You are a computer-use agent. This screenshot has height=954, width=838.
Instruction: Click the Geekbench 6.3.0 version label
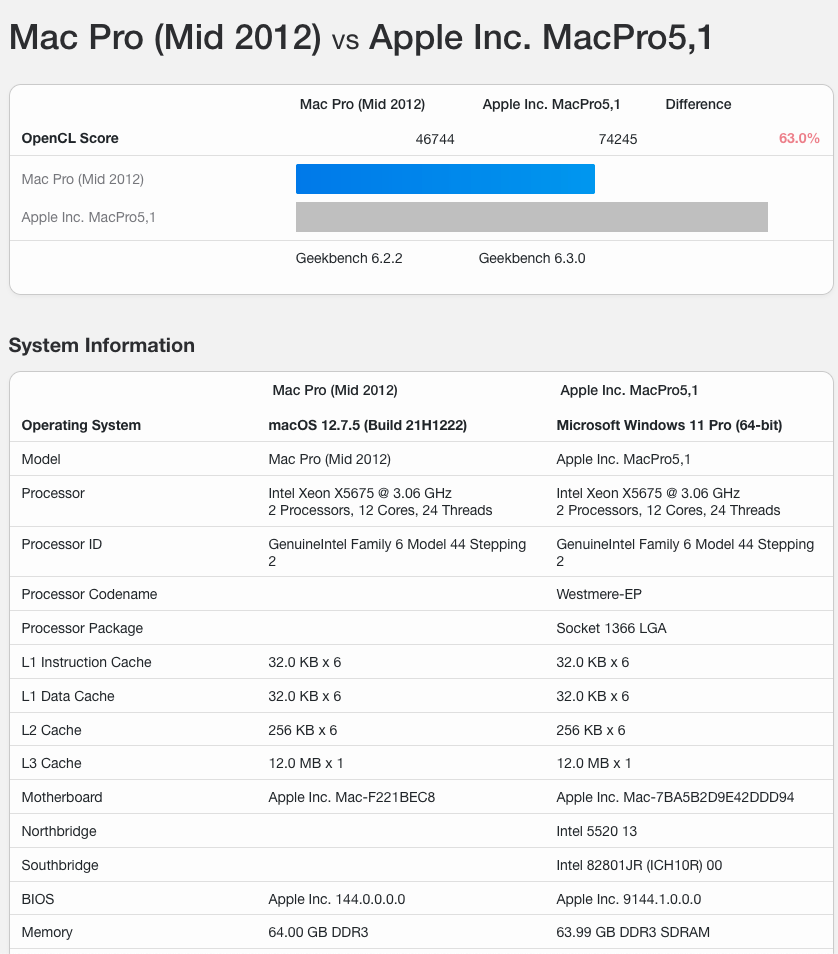pos(532,258)
